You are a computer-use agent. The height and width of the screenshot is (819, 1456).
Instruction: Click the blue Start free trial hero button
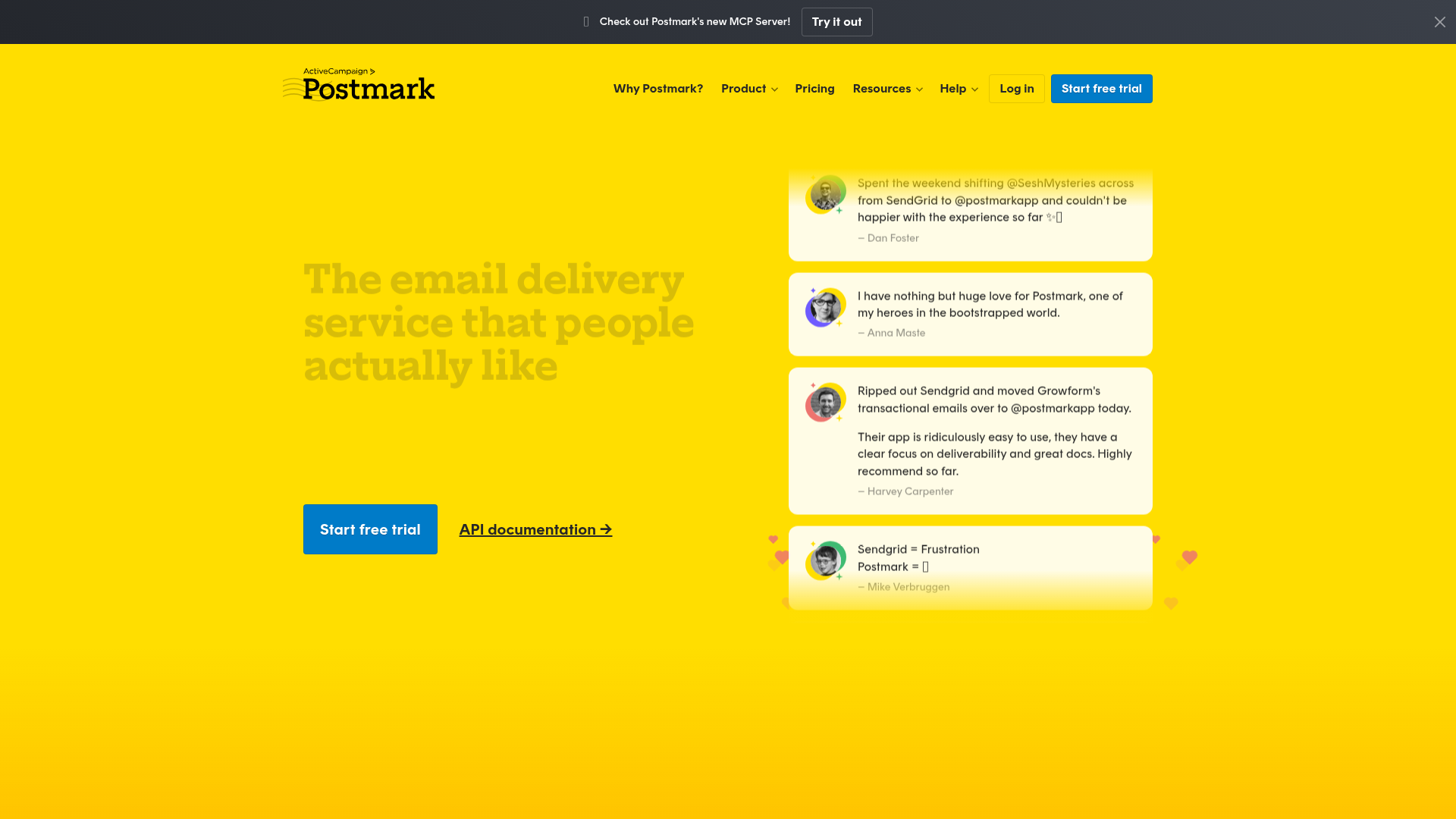point(370,529)
